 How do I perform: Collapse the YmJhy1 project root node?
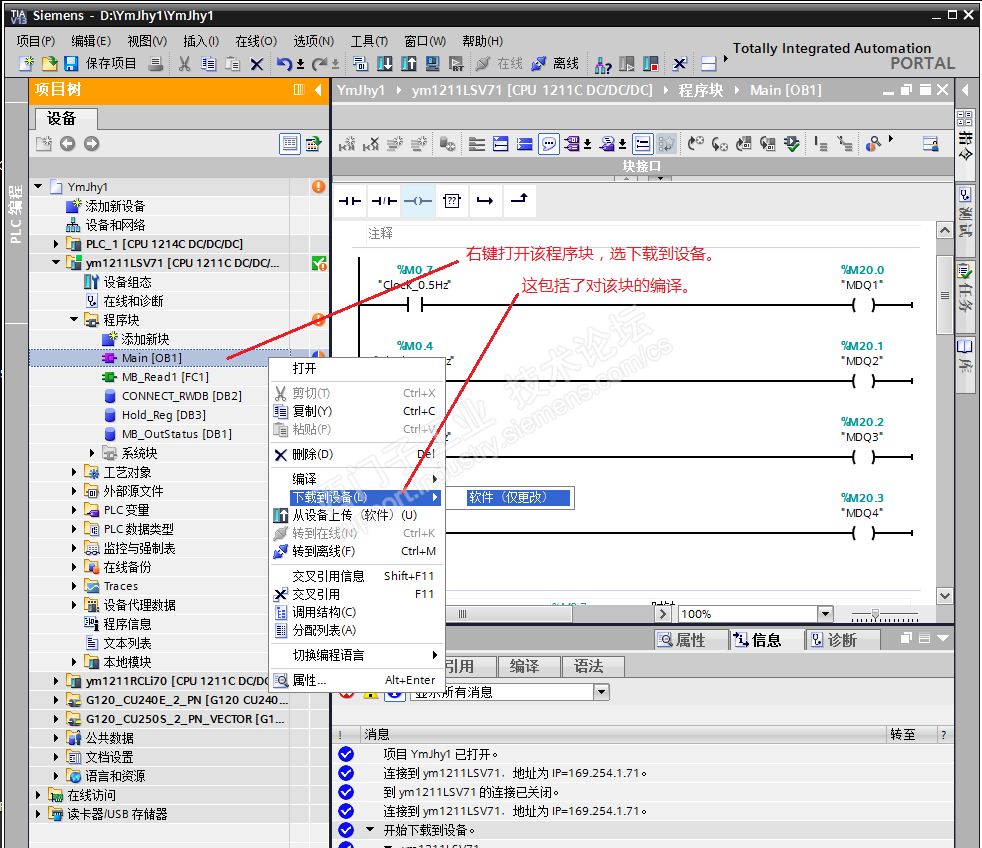(38, 186)
